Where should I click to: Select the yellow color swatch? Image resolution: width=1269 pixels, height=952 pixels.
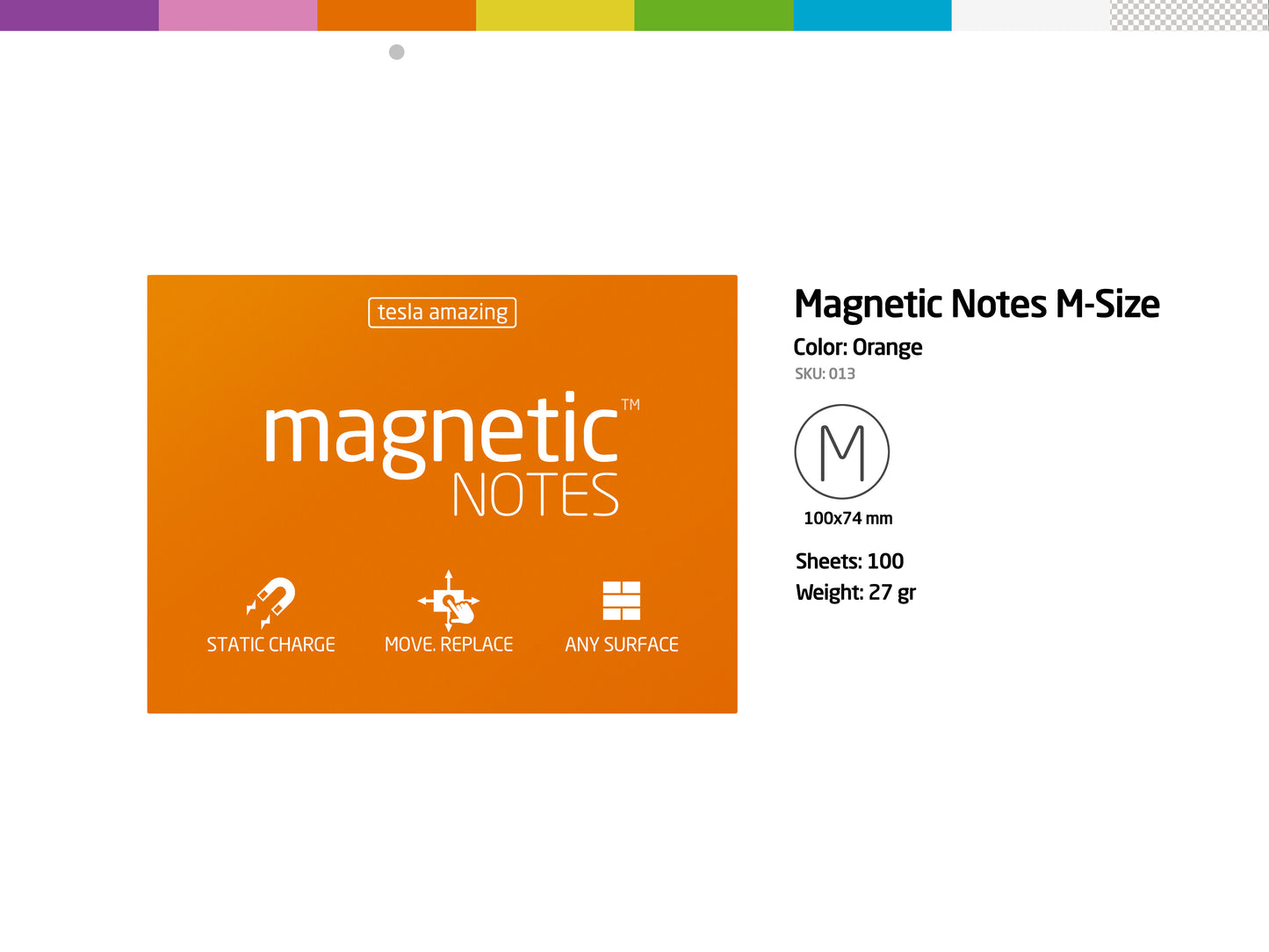(x=555, y=15)
